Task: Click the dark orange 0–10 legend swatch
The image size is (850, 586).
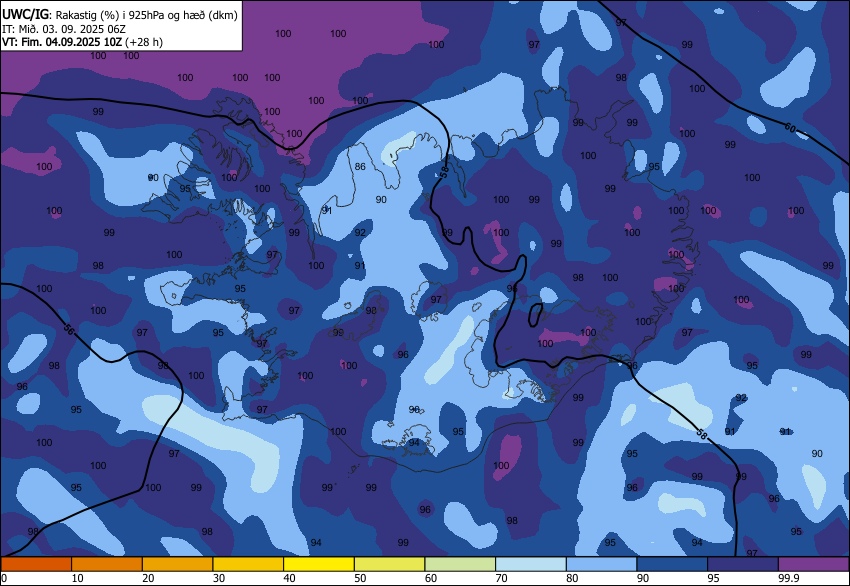Action: coord(36,564)
